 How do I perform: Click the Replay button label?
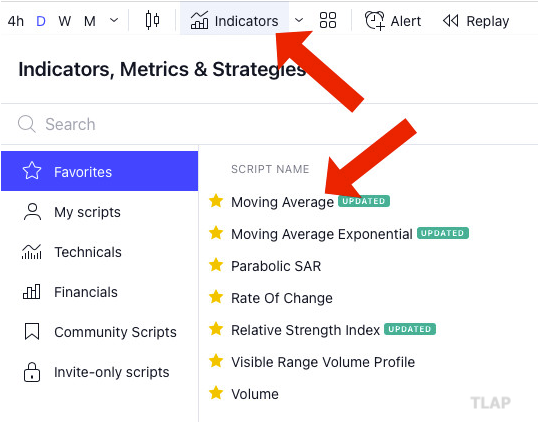pos(488,21)
